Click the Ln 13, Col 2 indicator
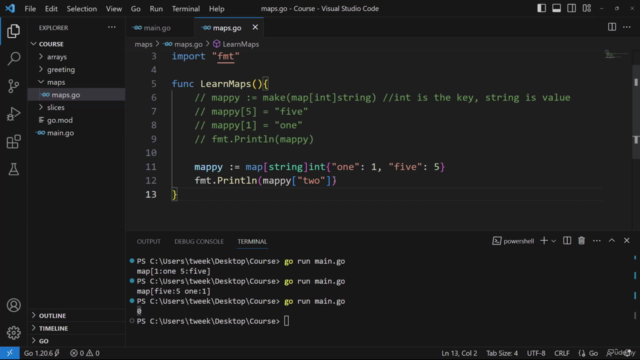Viewport: 640px width, 360px height. (459, 353)
